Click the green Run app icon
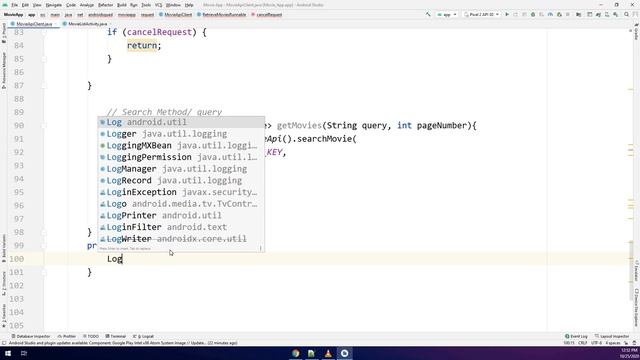The height and width of the screenshot is (360, 640). point(507,14)
